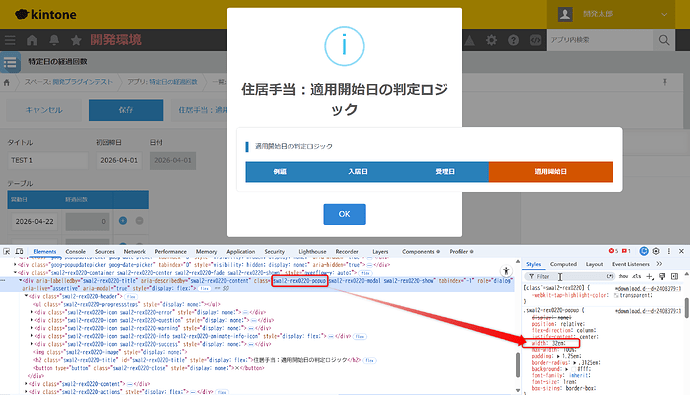This screenshot has height=395, width=690.
Task: Open the hamburger menu in the kintone header
Action: pos(10,40)
